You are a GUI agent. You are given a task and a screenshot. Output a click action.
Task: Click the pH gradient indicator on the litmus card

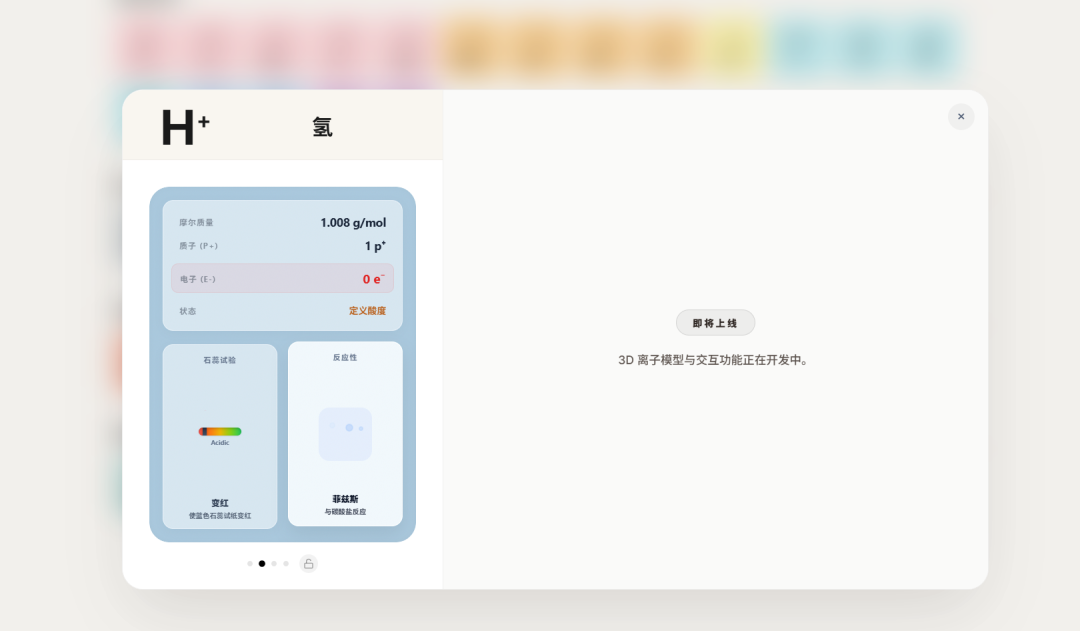click(219, 430)
